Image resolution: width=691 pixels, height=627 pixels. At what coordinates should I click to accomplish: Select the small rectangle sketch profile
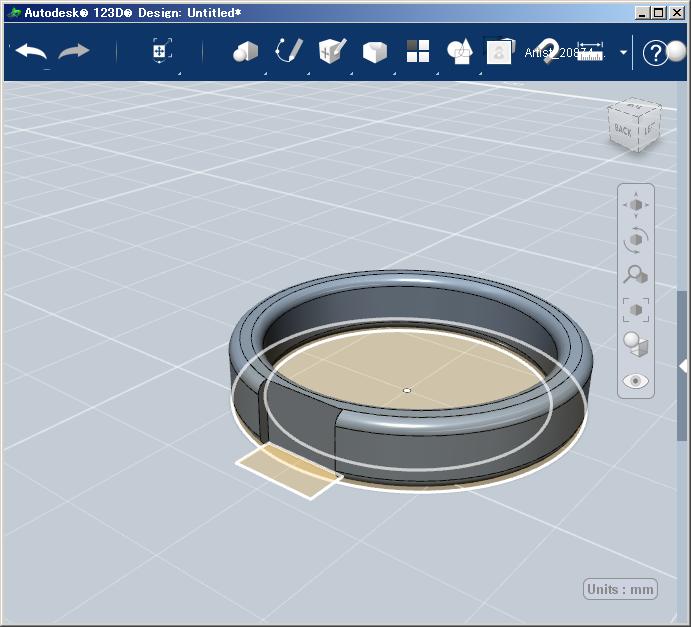289,473
